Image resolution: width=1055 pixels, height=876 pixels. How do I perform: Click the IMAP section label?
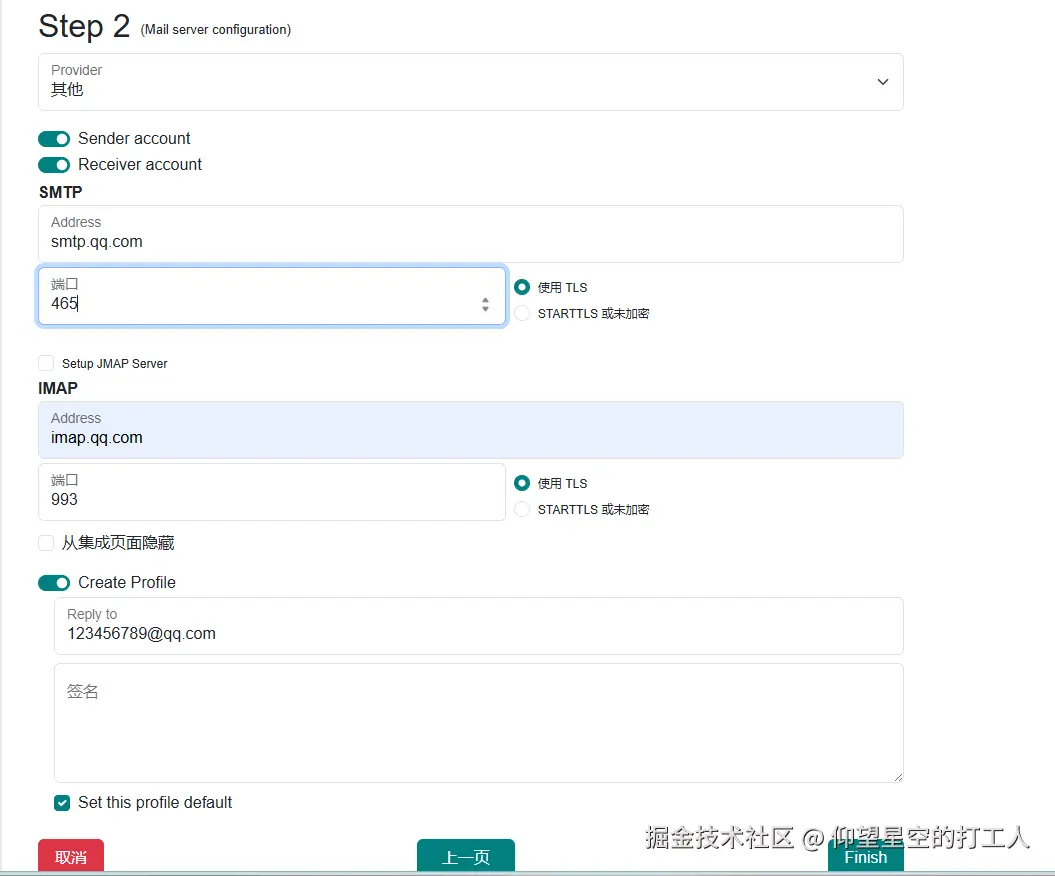point(58,388)
